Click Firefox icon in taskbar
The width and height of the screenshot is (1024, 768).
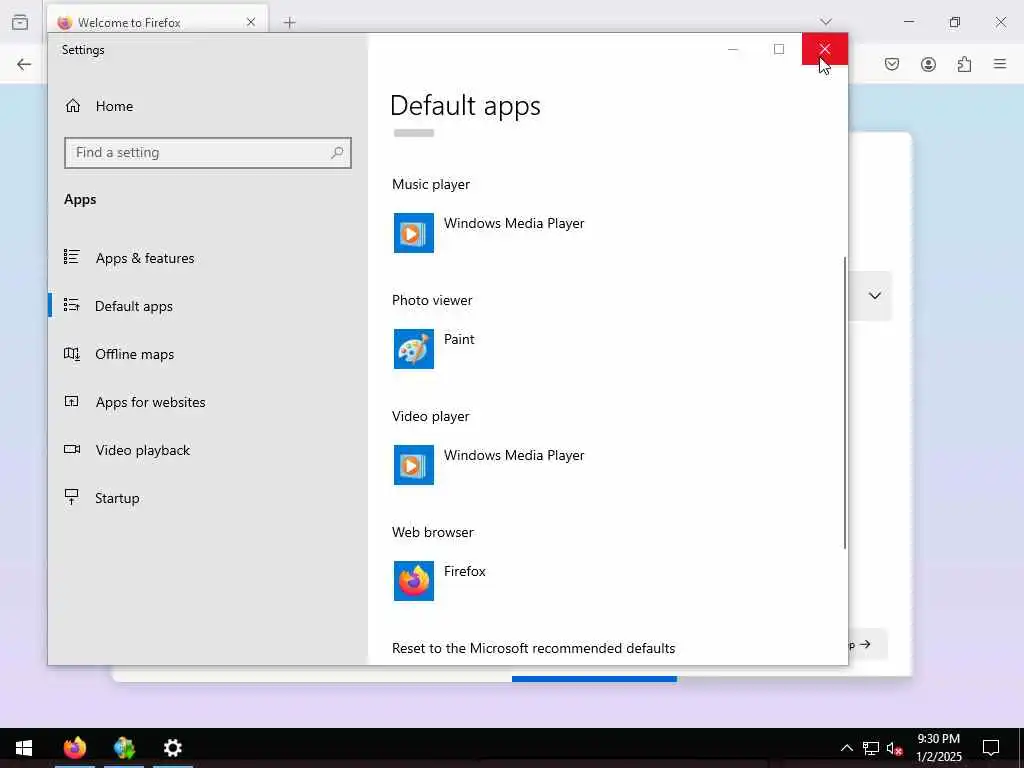tap(74, 748)
